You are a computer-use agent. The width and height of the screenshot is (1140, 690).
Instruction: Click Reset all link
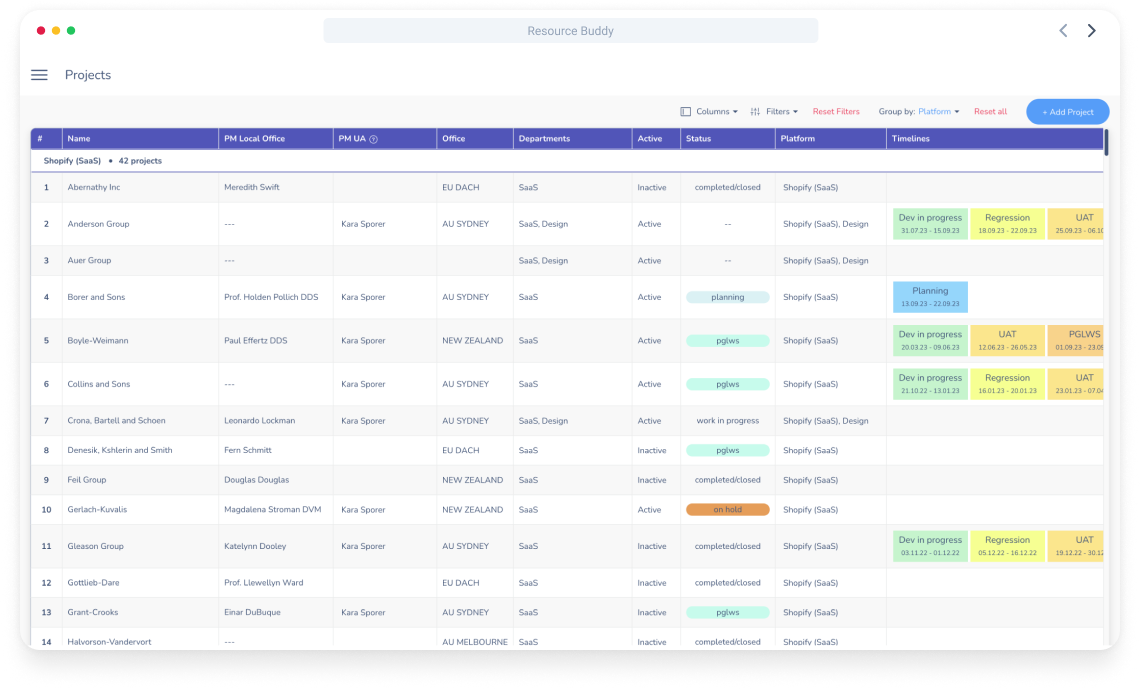[x=990, y=112]
